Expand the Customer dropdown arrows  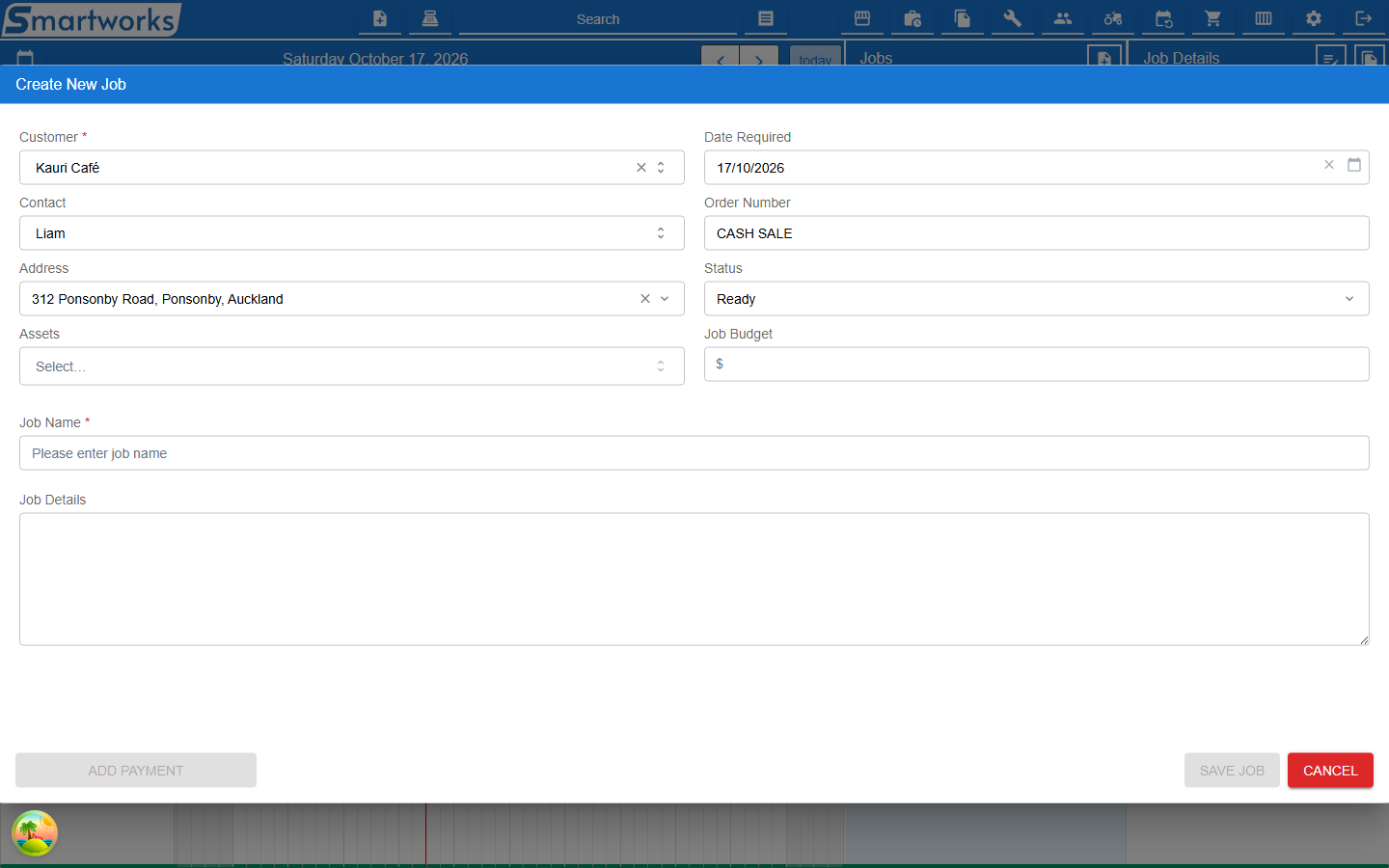(x=661, y=168)
